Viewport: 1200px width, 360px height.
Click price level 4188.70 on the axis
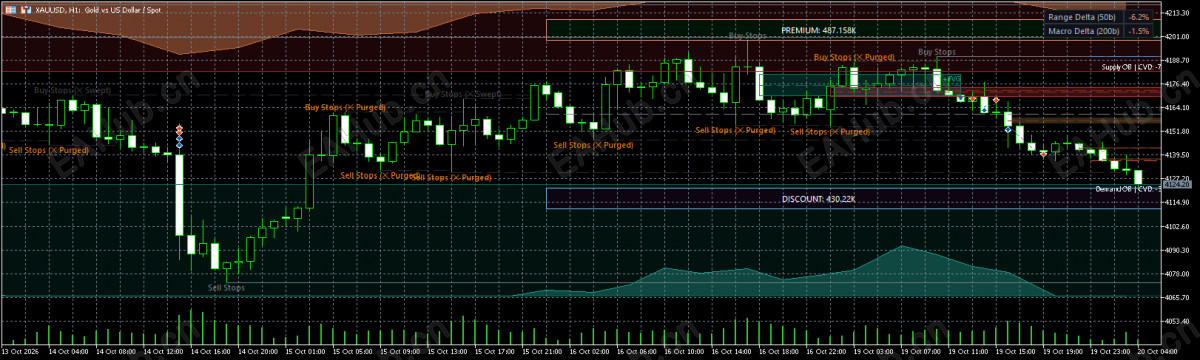click(1176, 60)
